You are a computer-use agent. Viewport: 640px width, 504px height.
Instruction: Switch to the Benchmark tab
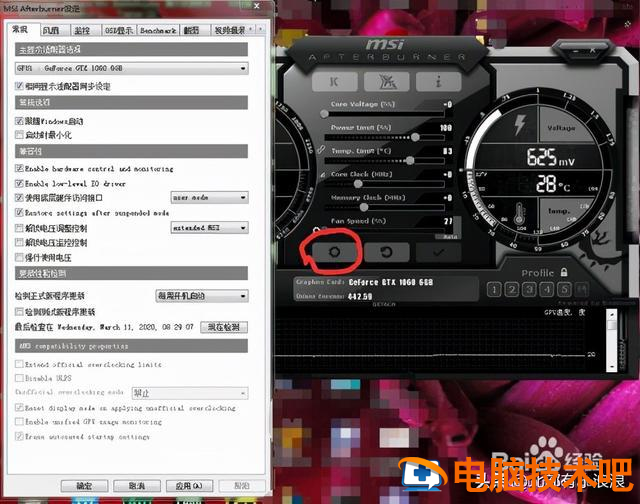(x=158, y=30)
